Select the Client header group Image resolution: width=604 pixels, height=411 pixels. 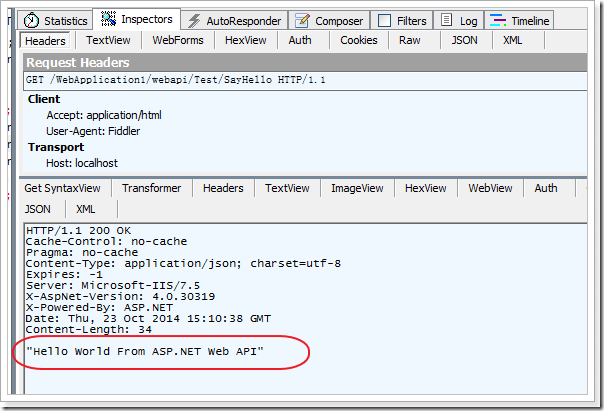click(x=44, y=99)
